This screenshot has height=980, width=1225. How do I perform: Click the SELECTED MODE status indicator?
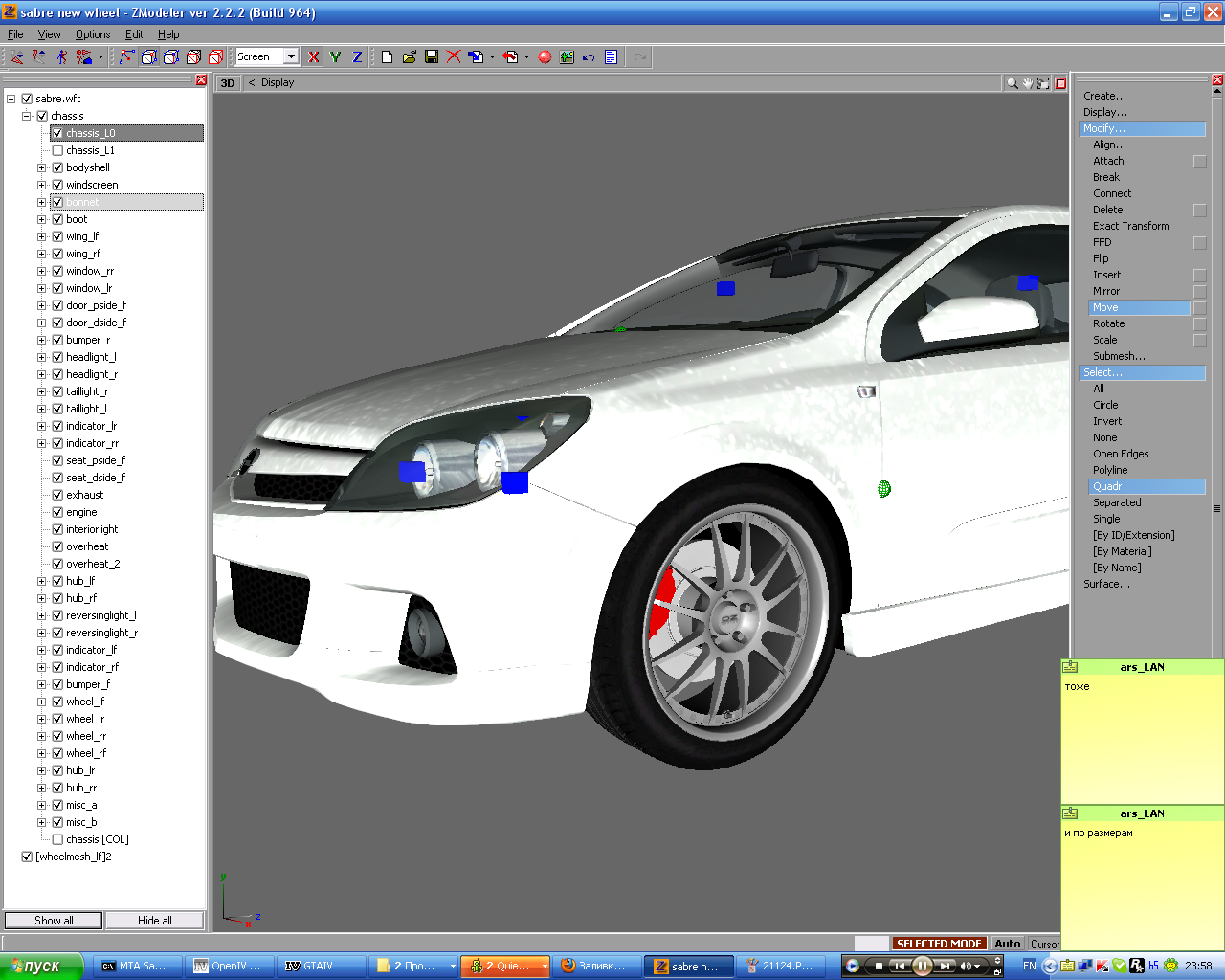tap(938, 944)
